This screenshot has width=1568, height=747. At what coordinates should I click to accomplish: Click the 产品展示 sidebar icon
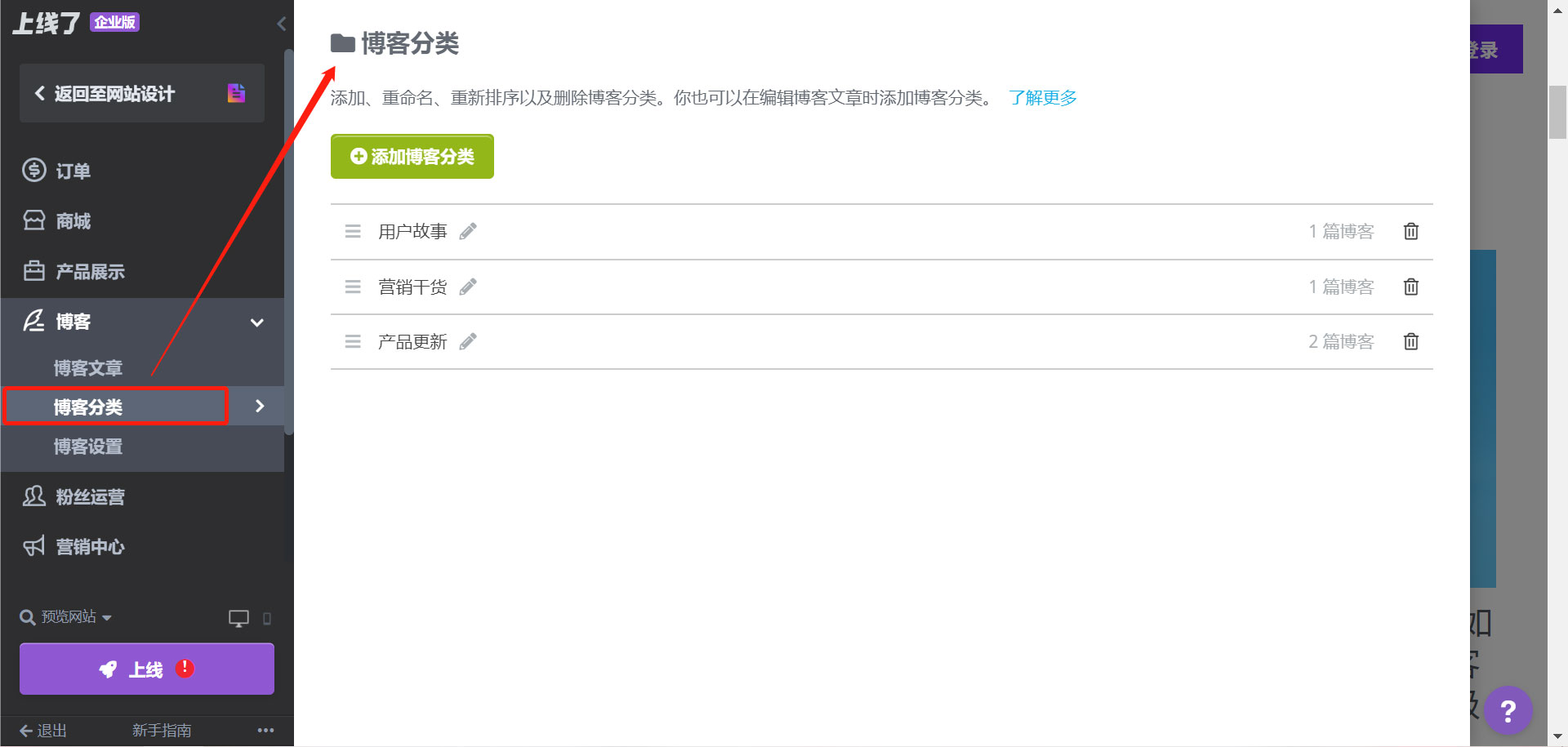pos(33,270)
